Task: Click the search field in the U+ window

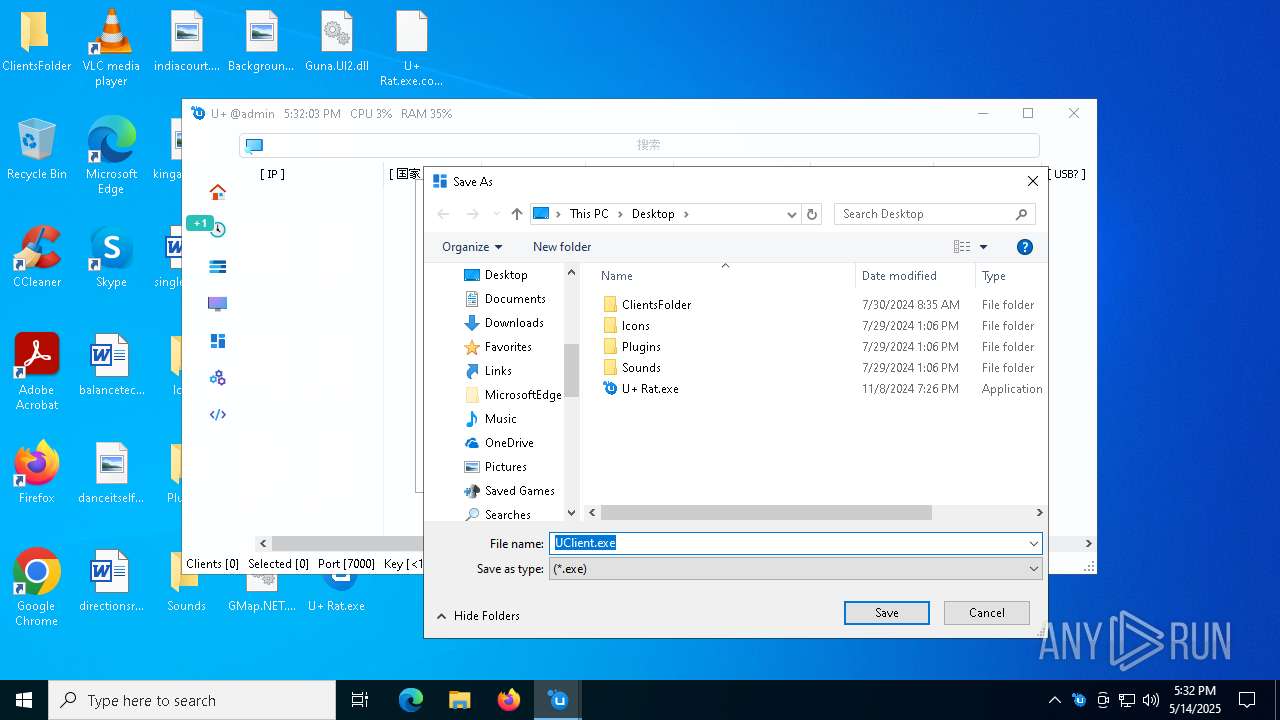Action: click(x=639, y=145)
